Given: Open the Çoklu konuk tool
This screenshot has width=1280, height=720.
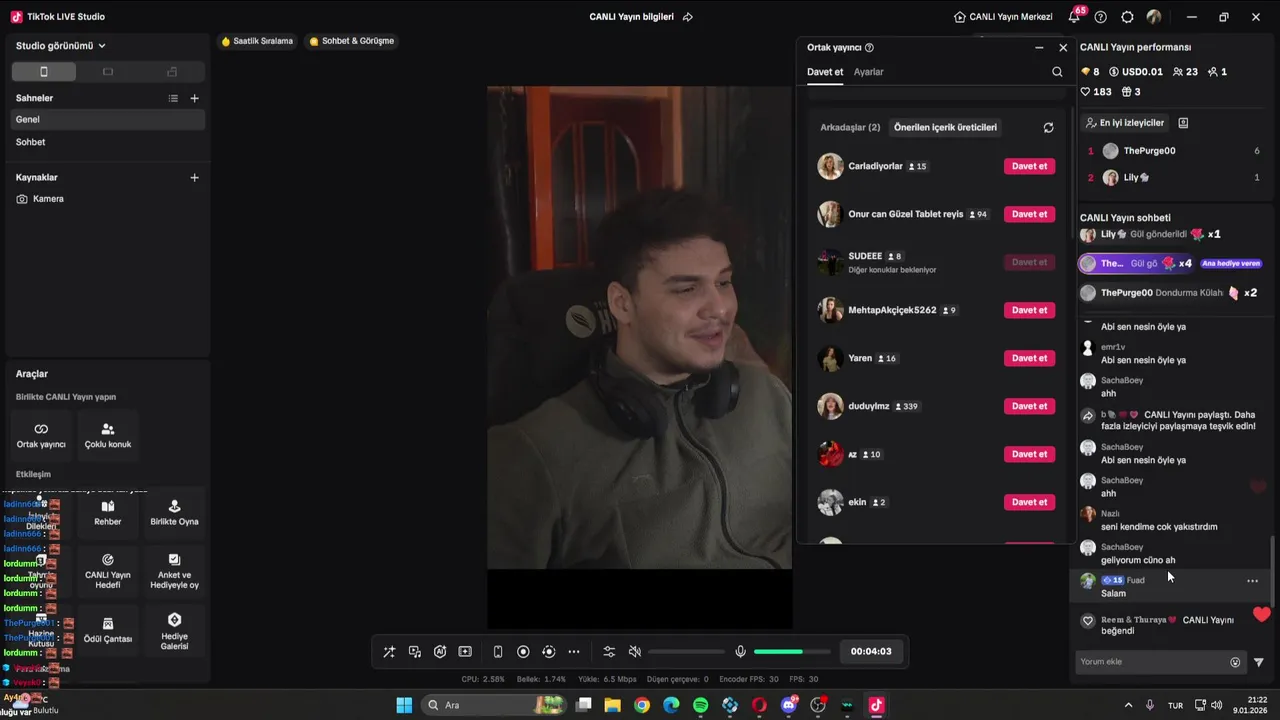Looking at the screenshot, I should [108, 436].
